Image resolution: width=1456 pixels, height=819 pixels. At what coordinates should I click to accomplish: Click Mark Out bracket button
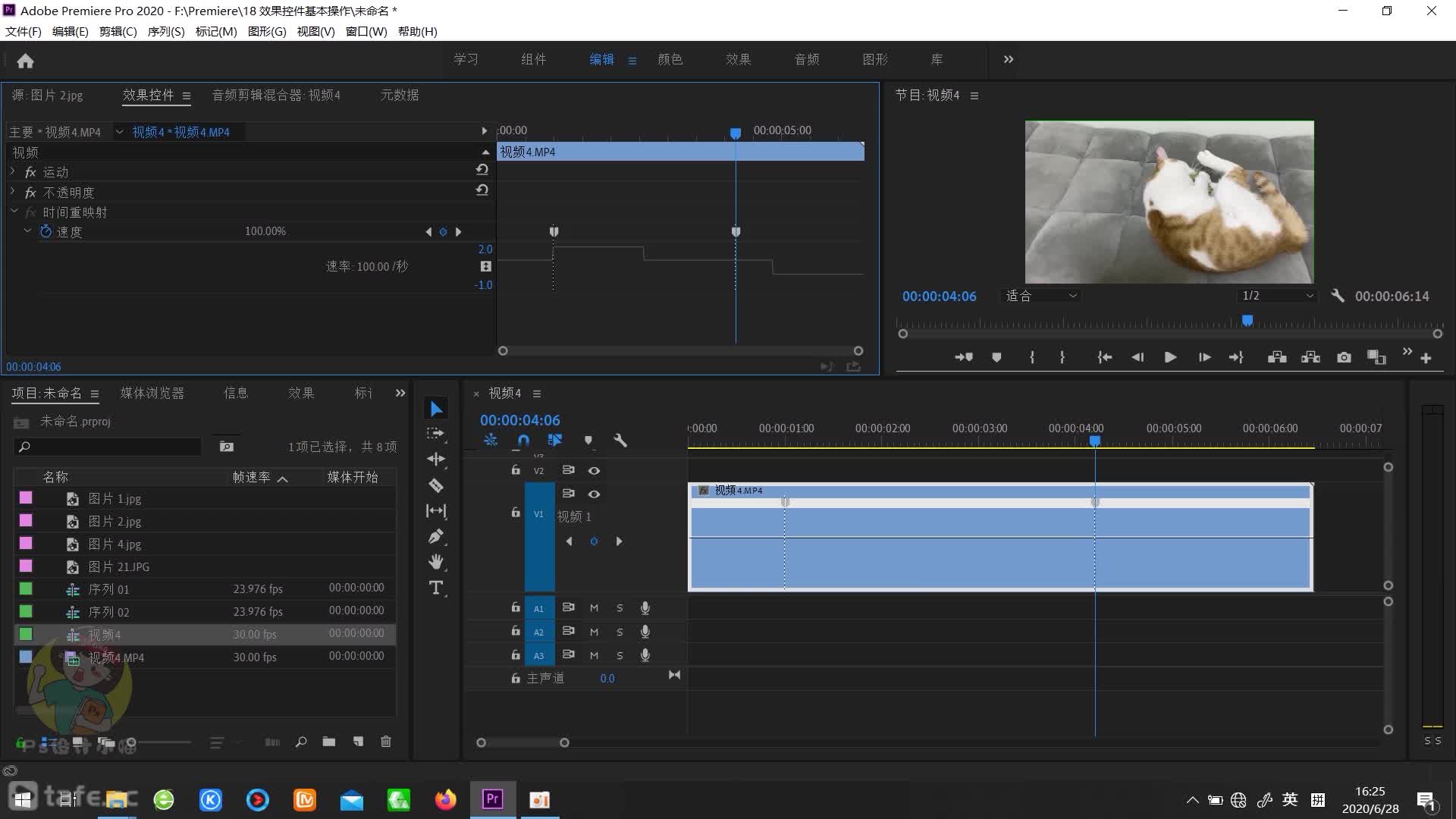1062,357
